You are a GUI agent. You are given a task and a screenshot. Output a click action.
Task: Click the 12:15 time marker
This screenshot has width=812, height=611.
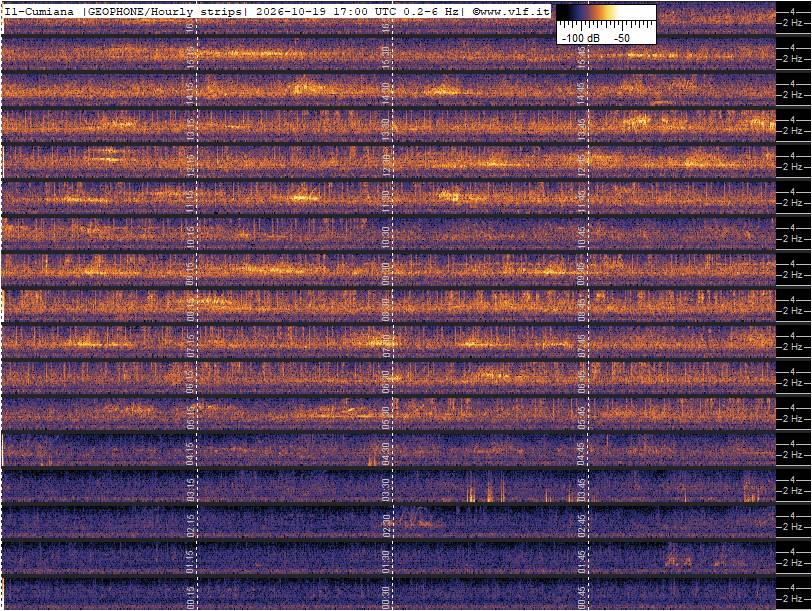coord(190,164)
